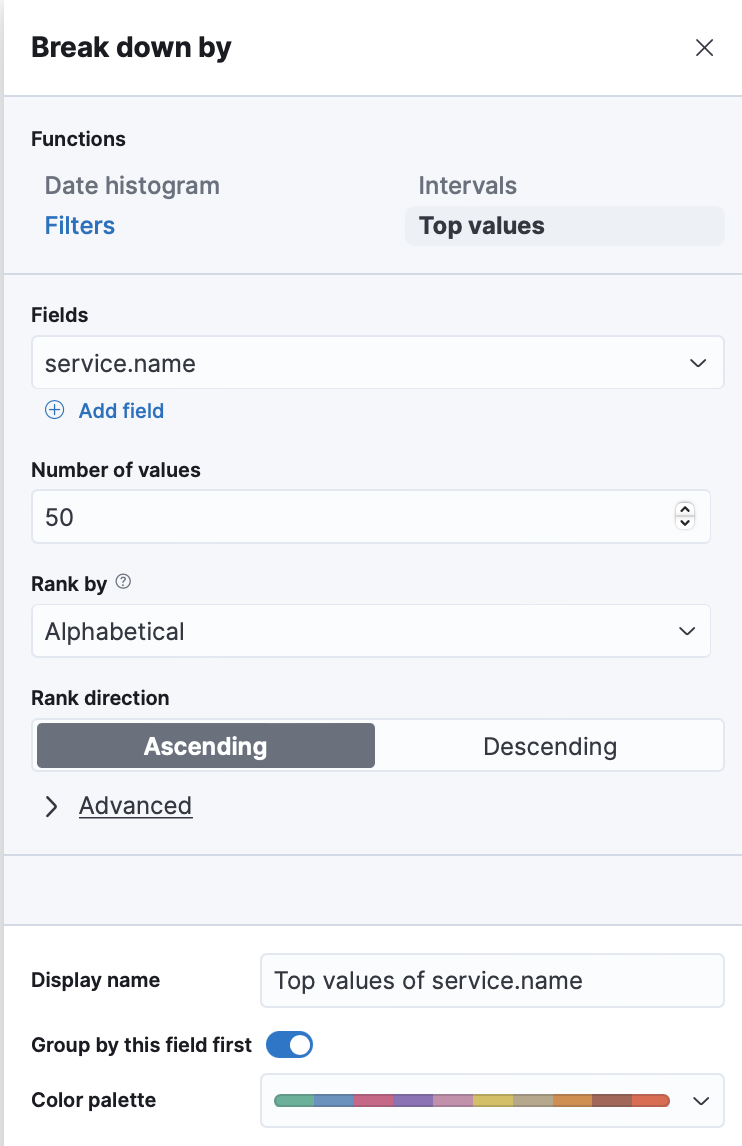Image resolution: width=742 pixels, height=1146 pixels.
Task: Choose the Filters function
Action: click(80, 226)
